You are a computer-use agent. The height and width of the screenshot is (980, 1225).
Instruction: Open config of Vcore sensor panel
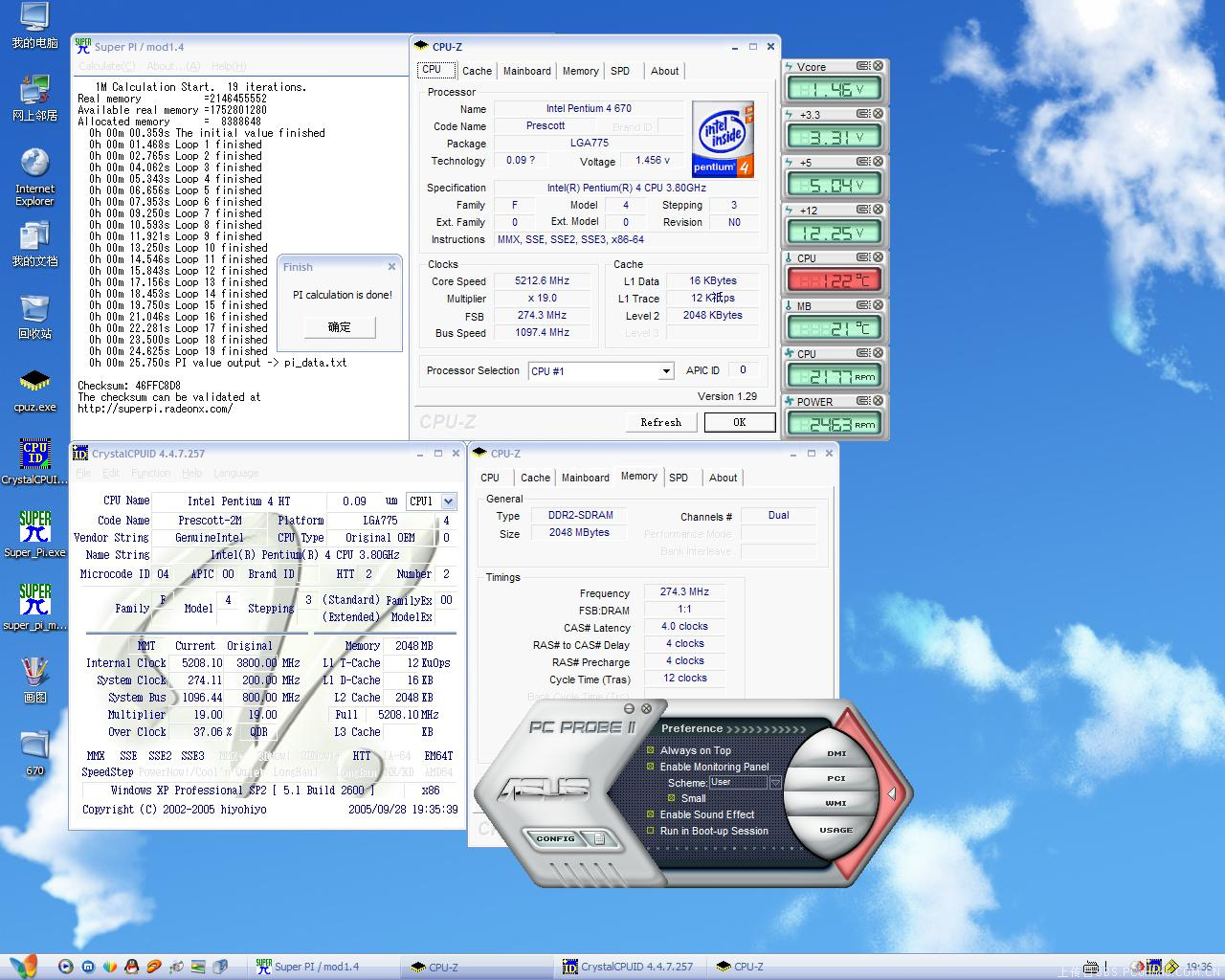863,66
